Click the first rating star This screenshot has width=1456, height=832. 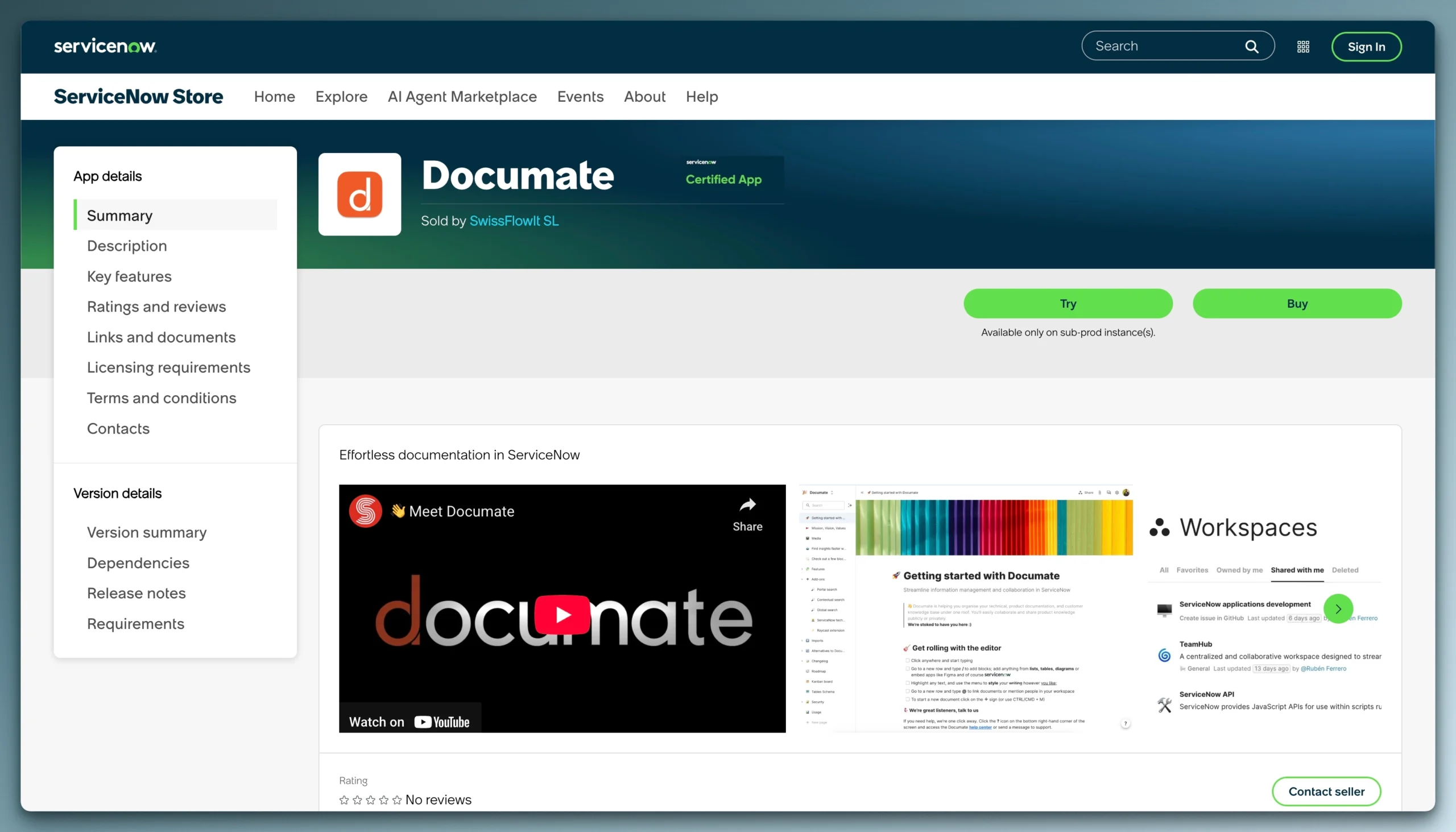(344, 800)
